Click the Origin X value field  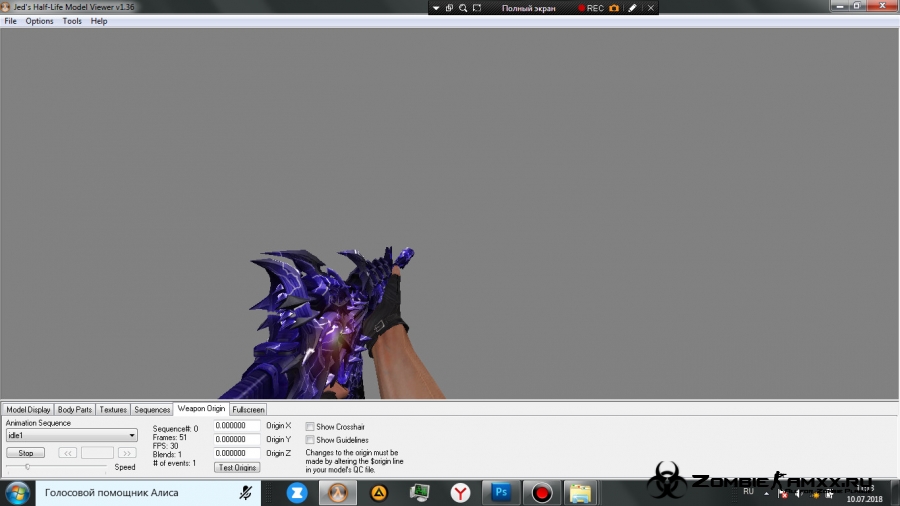[x=237, y=426]
